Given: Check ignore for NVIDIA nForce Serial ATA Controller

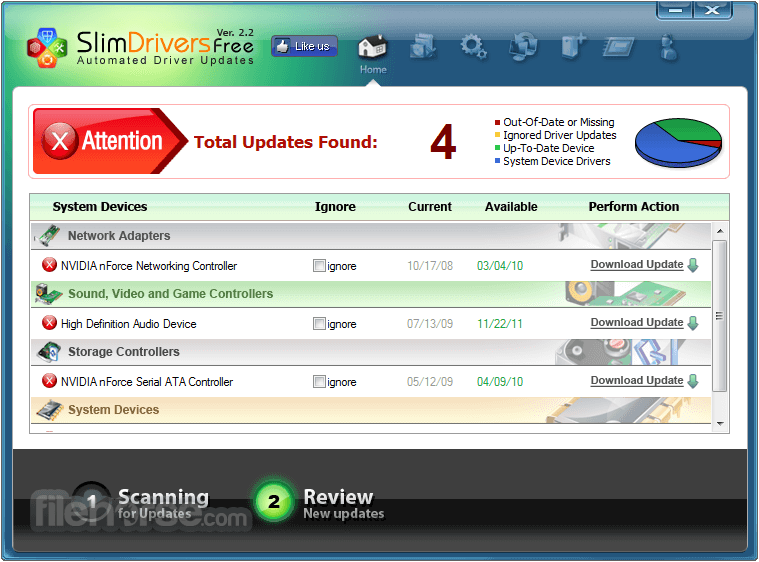Looking at the screenshot, I should (x=319, y=381).
